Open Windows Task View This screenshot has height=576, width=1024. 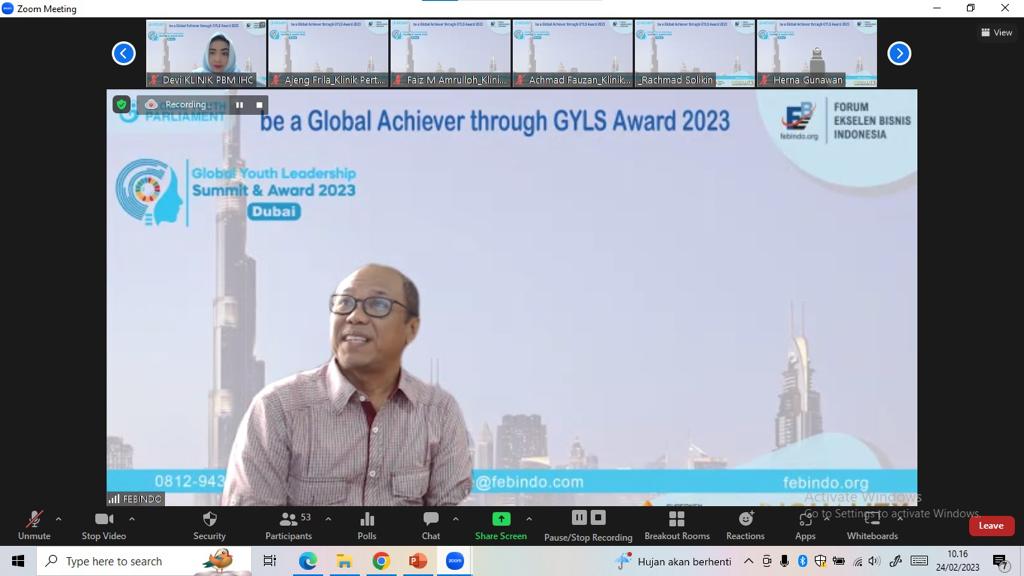tap(269, 561)
